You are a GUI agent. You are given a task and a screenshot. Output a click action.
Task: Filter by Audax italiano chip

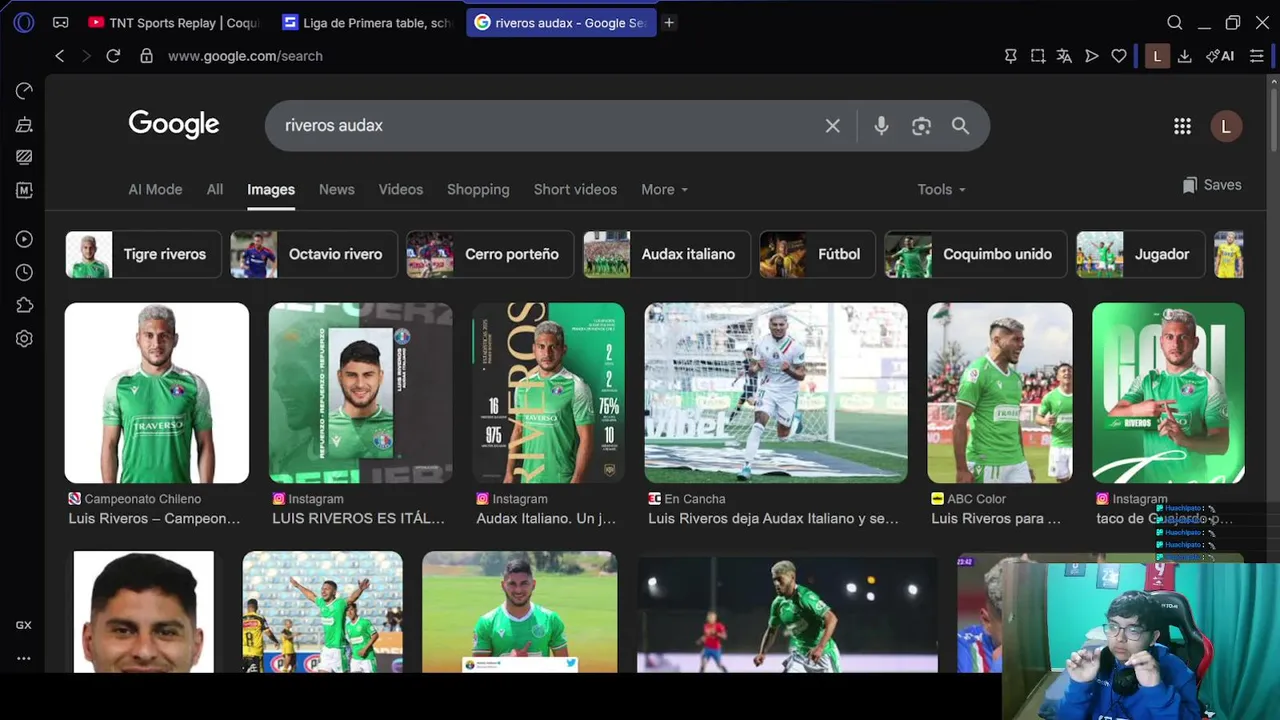[x=667, y=254]
